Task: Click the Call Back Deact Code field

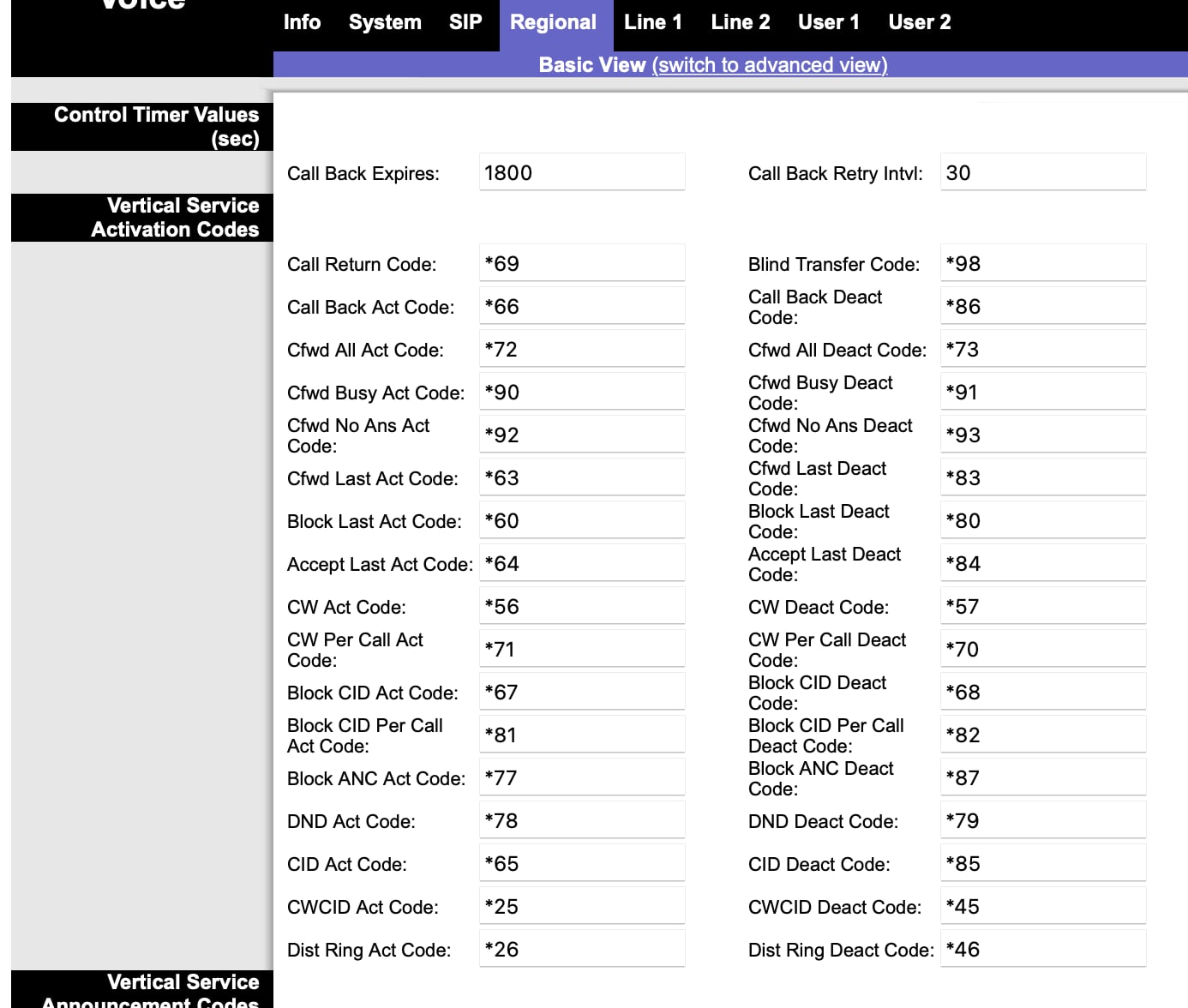Action: [x=1043, y=306]
